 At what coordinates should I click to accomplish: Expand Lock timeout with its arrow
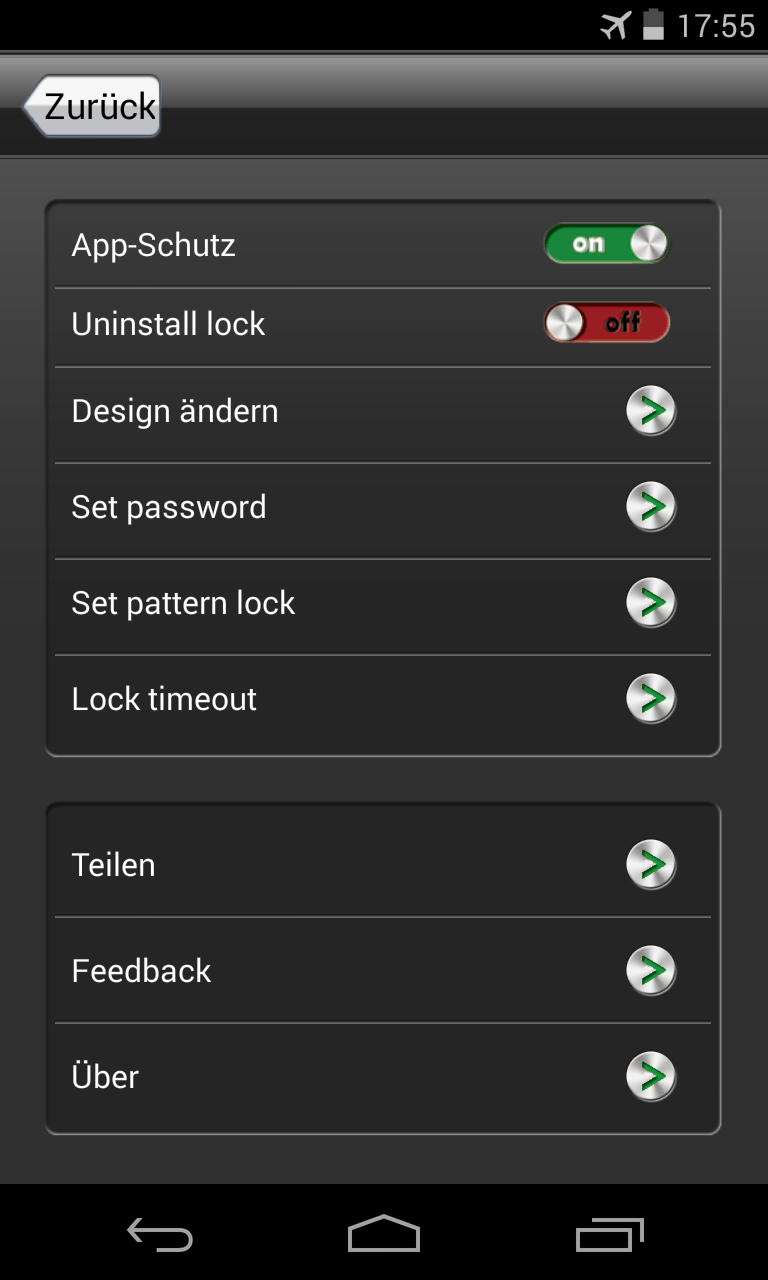[651, 699]
